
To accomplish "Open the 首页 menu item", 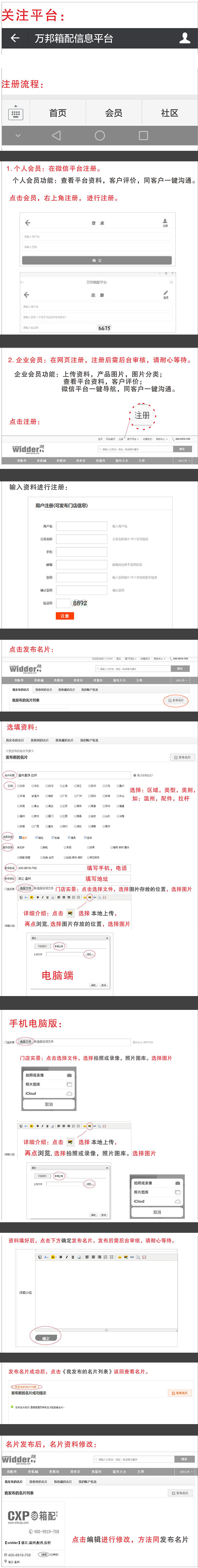I will (x=58, y=113).
